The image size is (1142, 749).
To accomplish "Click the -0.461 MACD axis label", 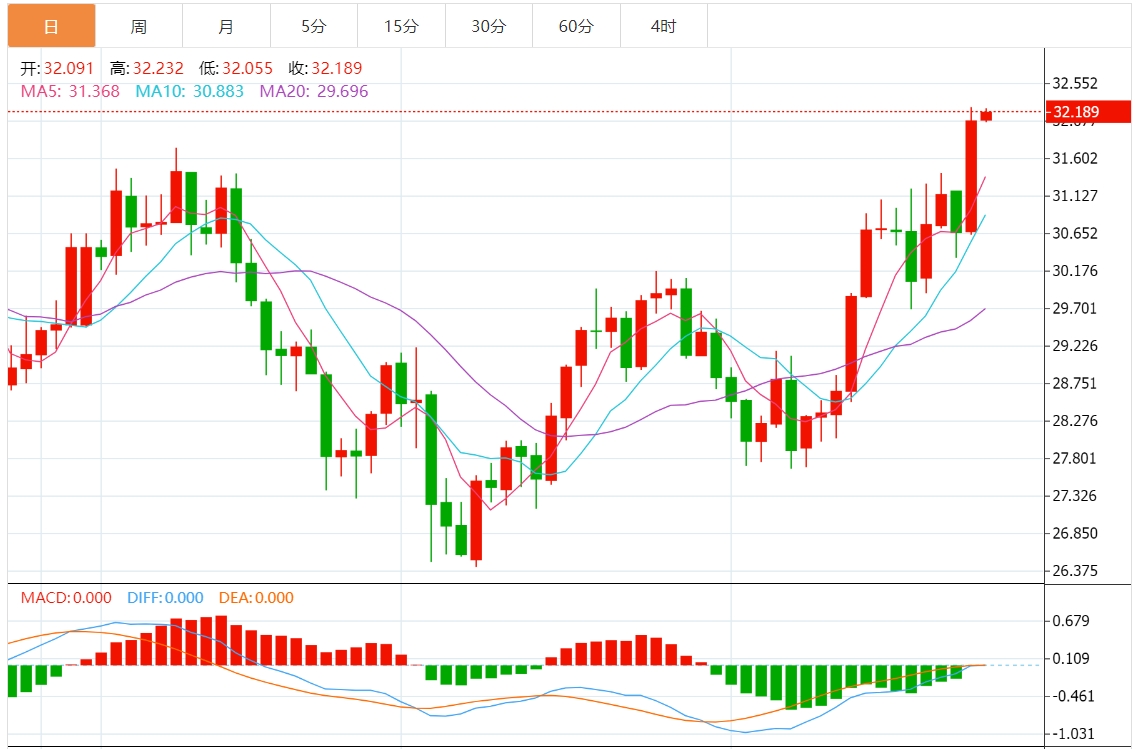I will (1073, 696).
